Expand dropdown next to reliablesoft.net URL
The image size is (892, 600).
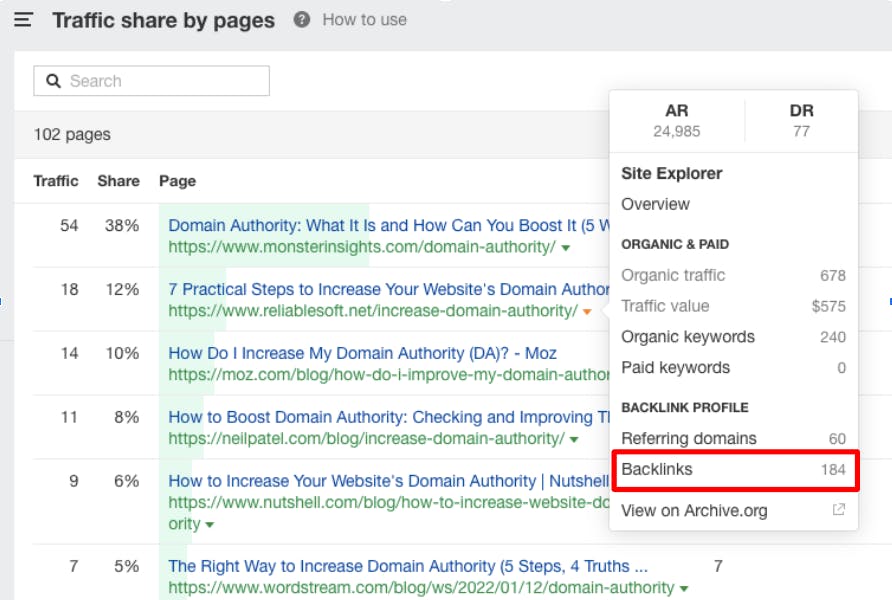point(587,312)
